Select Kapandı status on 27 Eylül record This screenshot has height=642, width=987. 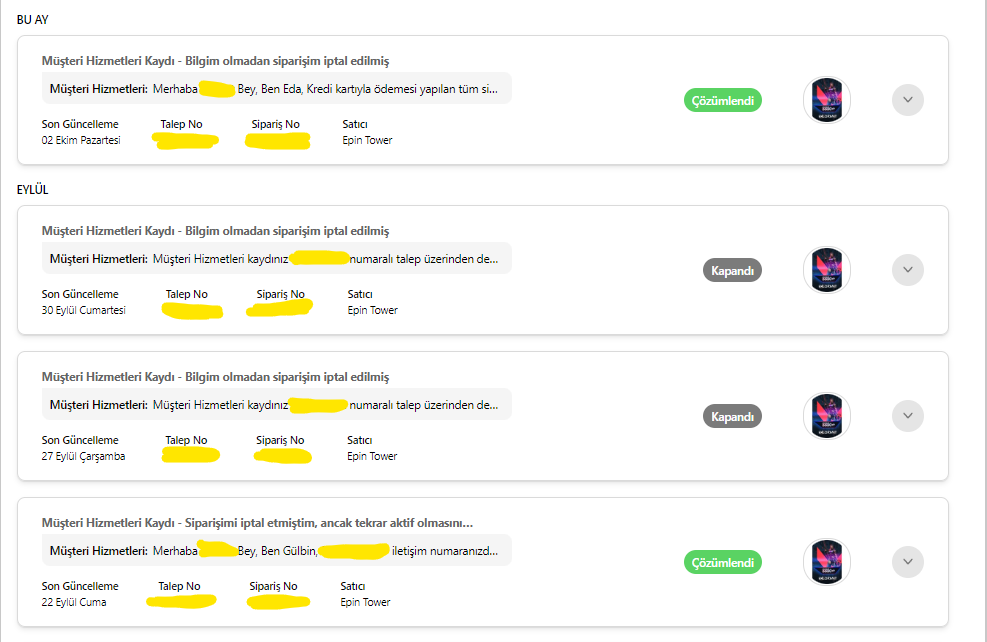pos(733,416)
